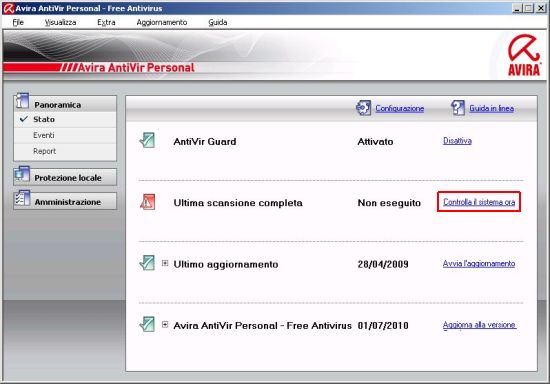Viewport: 550px width, 384px height.
Task: Expand Avira AntiVir Personal license details
Action: (x=165, y=325)
